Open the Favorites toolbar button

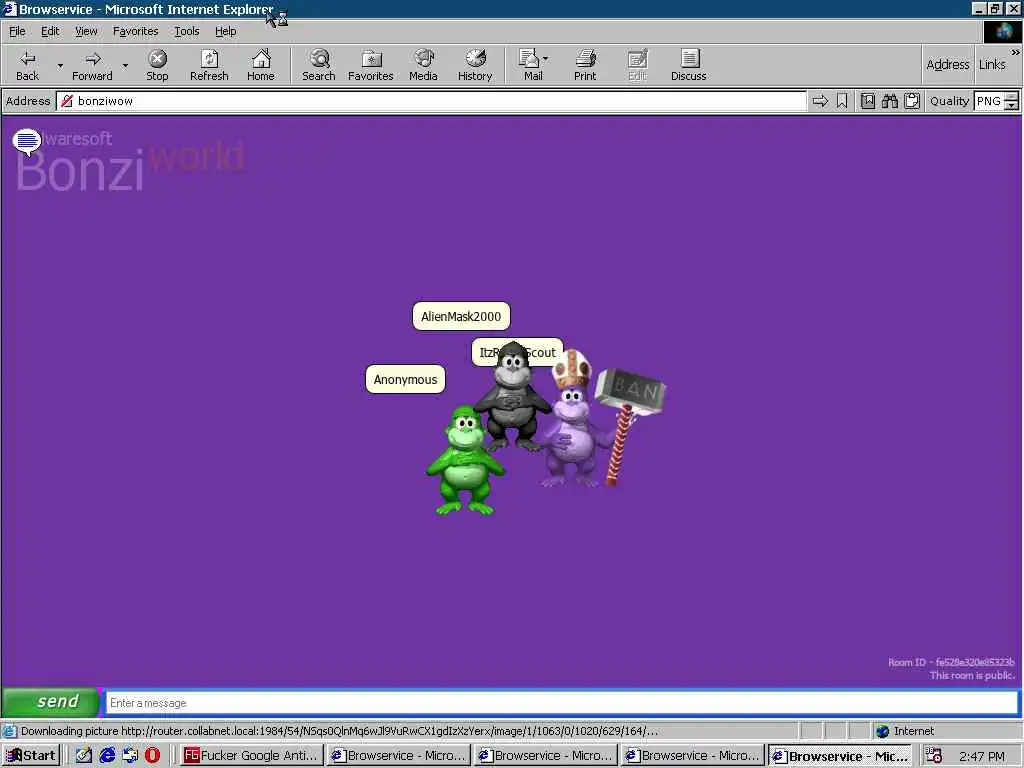coord(370,65)
